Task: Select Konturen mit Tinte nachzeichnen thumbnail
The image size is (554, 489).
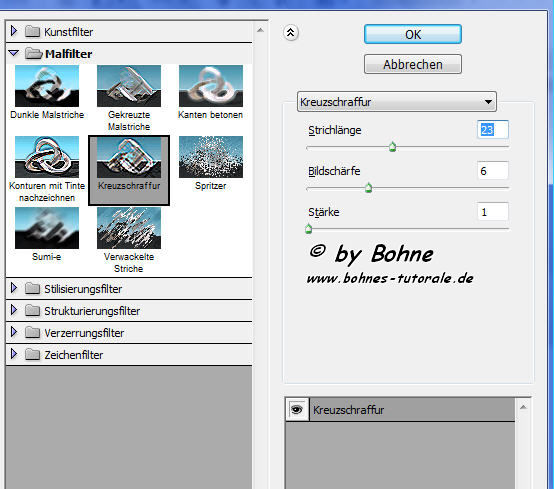Action: 47,157
